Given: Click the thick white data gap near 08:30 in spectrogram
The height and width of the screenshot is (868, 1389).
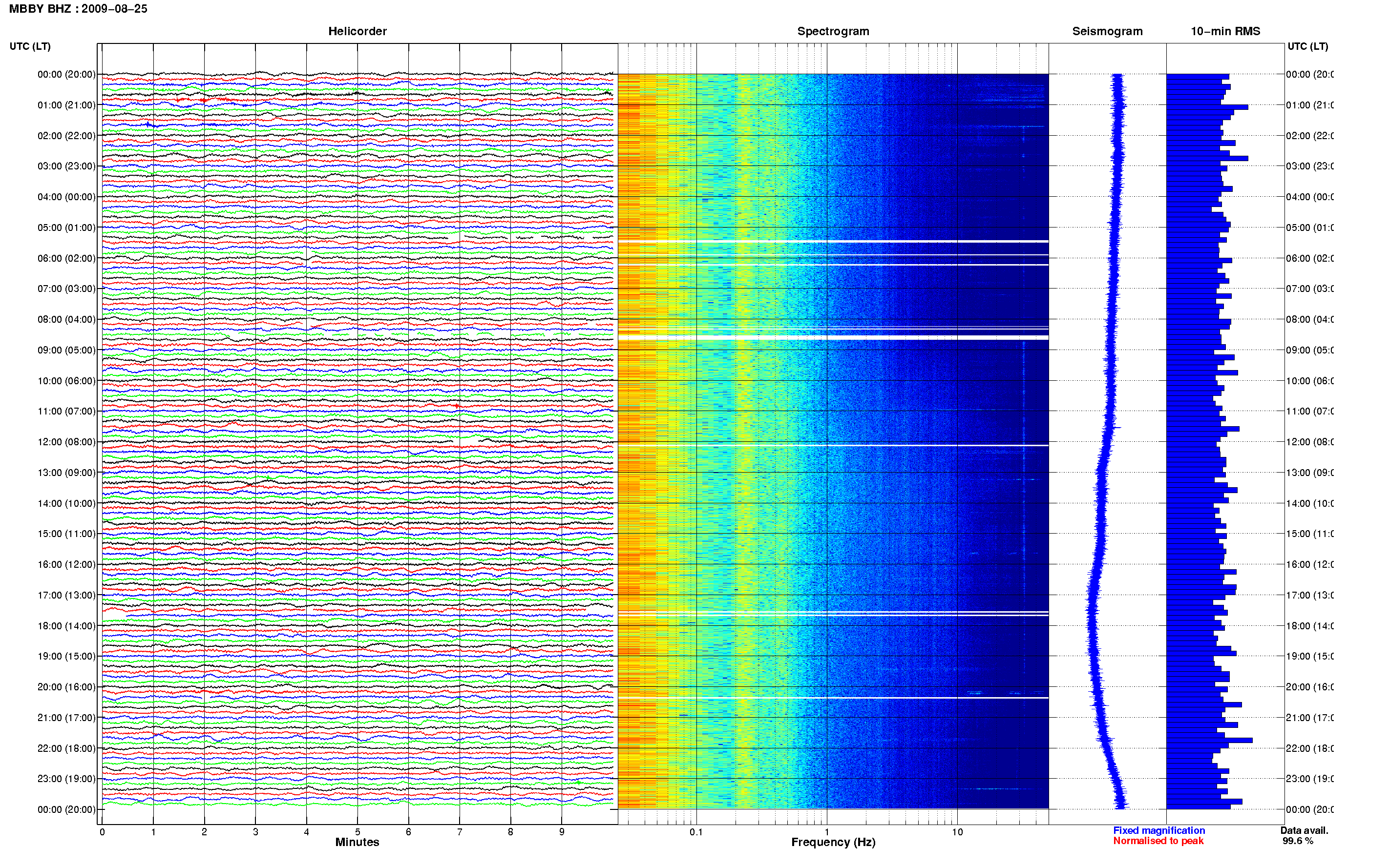Looking at the screenshot, I should click(x=833, y=337).
